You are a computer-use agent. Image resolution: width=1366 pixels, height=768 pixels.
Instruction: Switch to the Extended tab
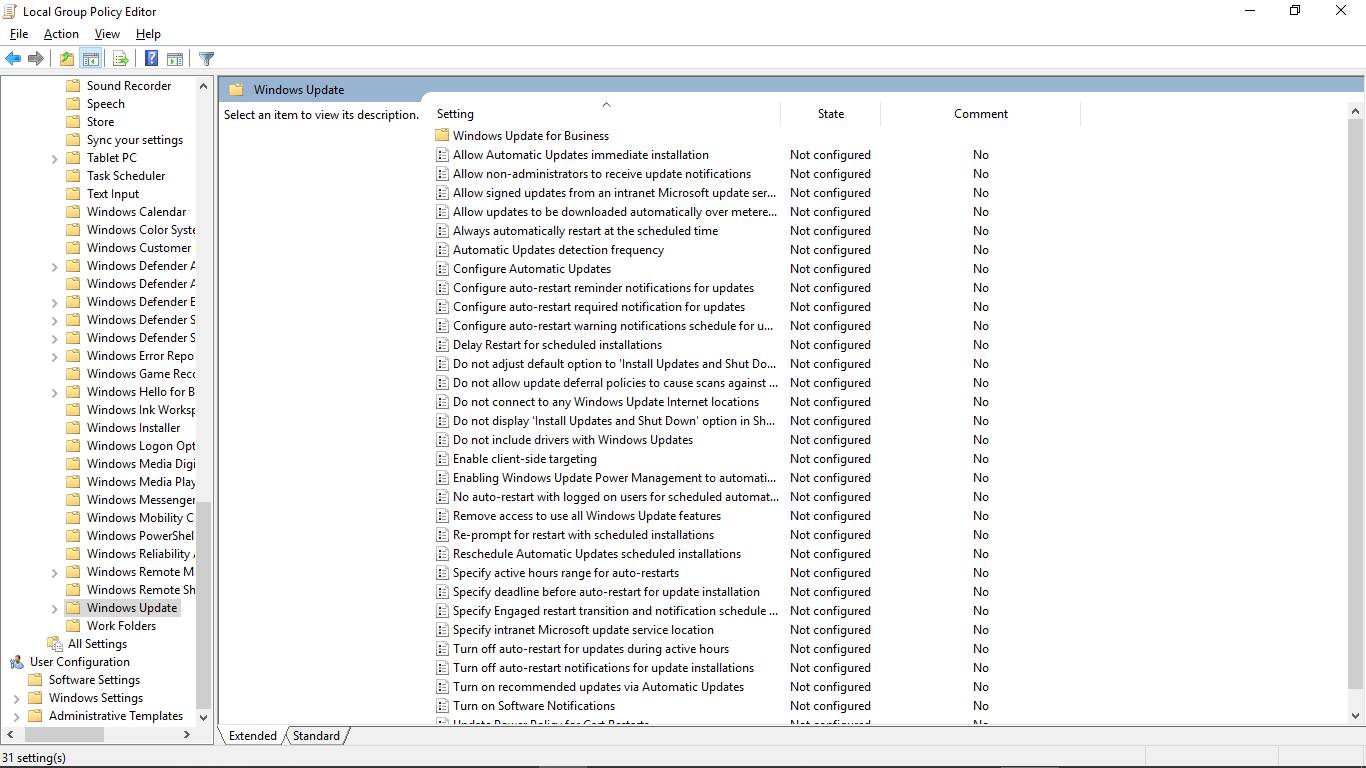point(253,736)
